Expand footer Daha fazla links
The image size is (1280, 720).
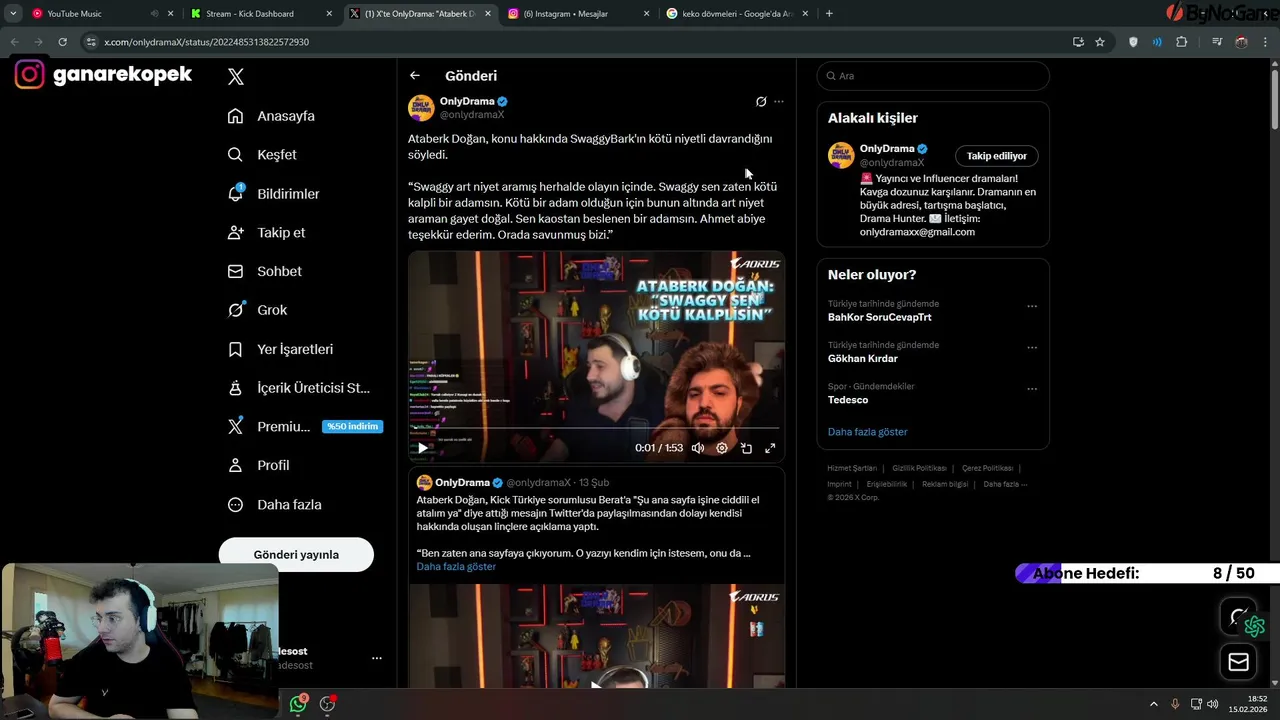[x=1005, y=484]
